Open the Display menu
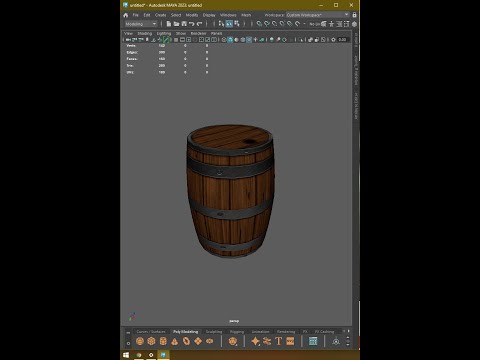This screenshot has height=360, width=480. point(209,15)
